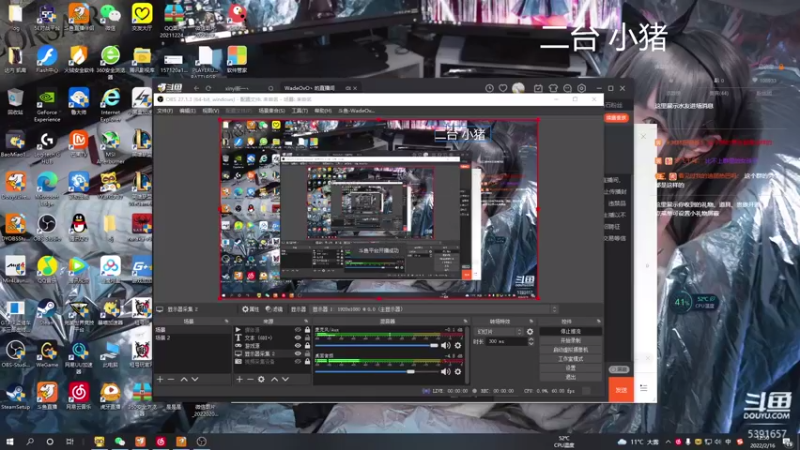This screenshot has height=450, width=800.
Task: Open the Internet Explorer desktop shortcut
Action: point(110,105)
